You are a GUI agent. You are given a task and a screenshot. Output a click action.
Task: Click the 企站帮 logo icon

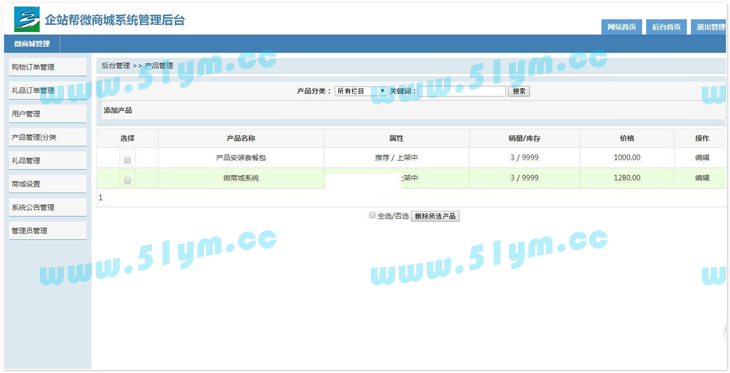point(27,19)
